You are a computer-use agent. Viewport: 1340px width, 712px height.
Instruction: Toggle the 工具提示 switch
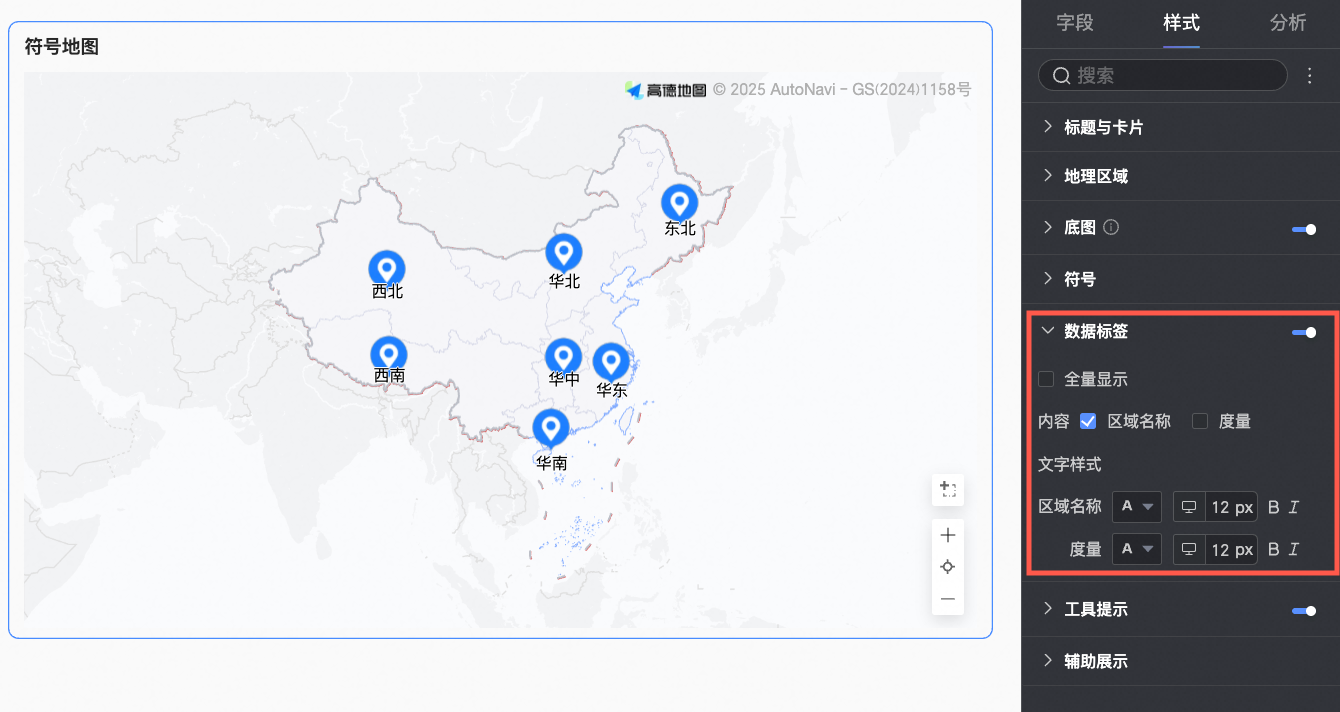coord(1304,610)
